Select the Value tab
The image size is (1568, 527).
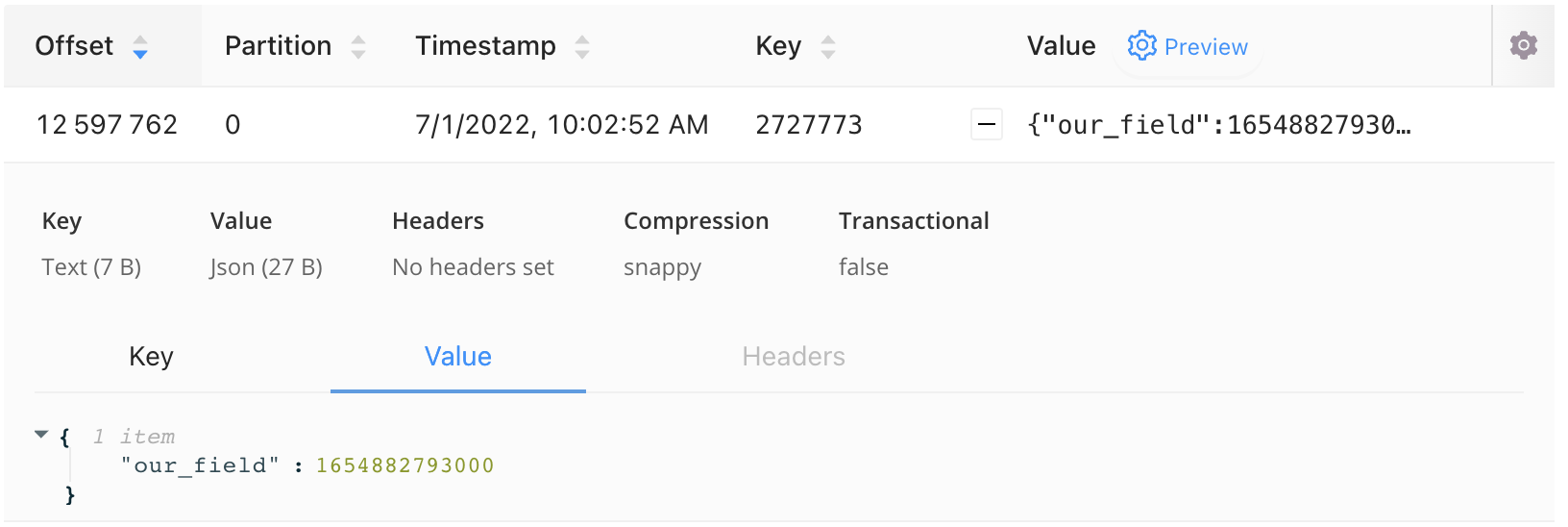point(458,357)
